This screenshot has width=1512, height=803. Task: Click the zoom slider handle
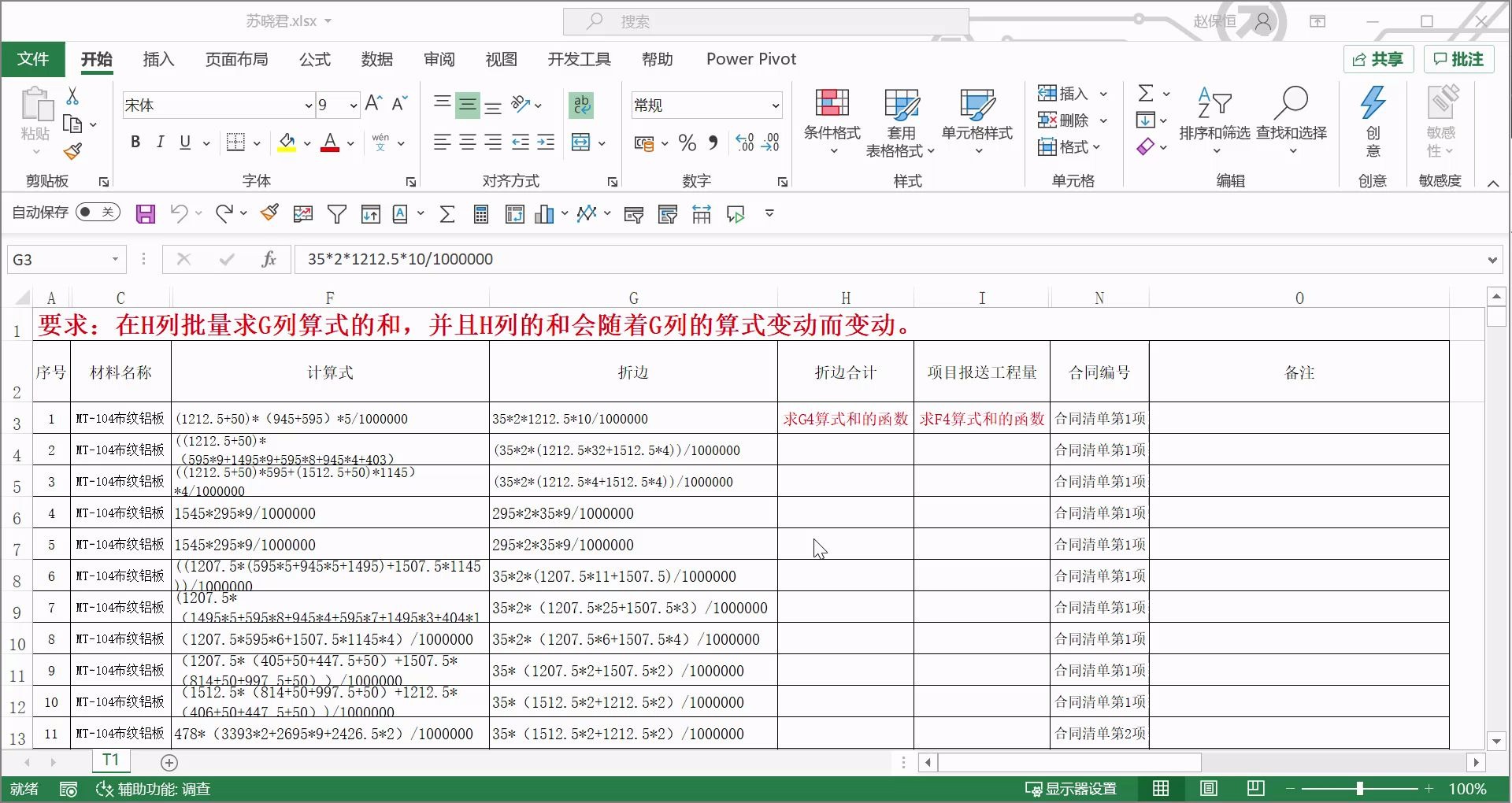click(1360, 788)
